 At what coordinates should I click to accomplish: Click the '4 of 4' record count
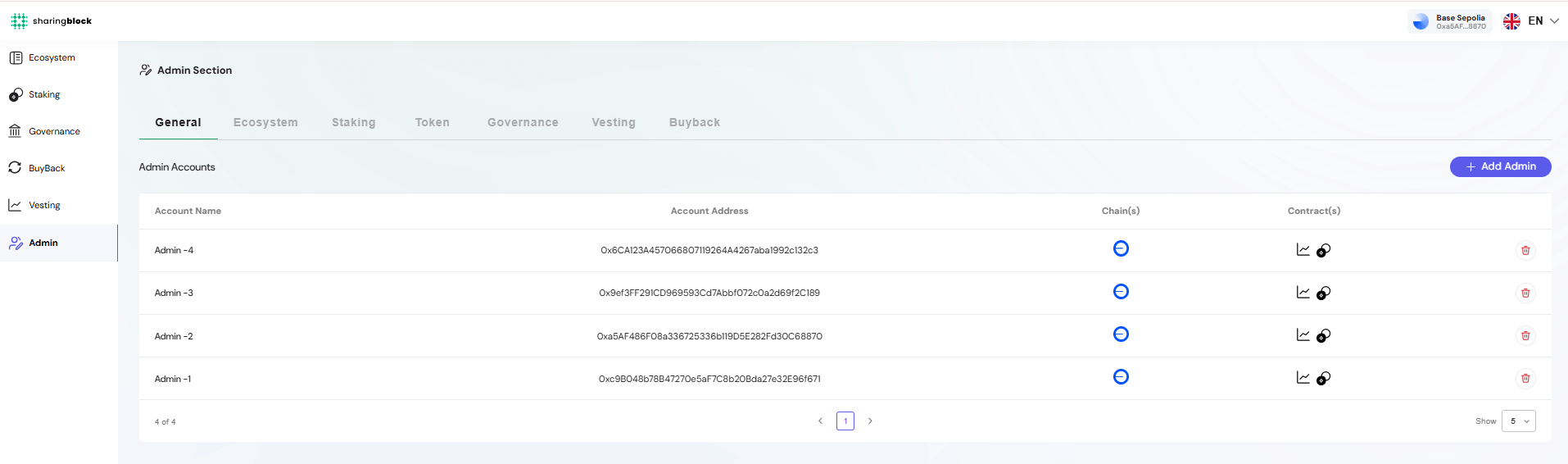click(165, 421)
